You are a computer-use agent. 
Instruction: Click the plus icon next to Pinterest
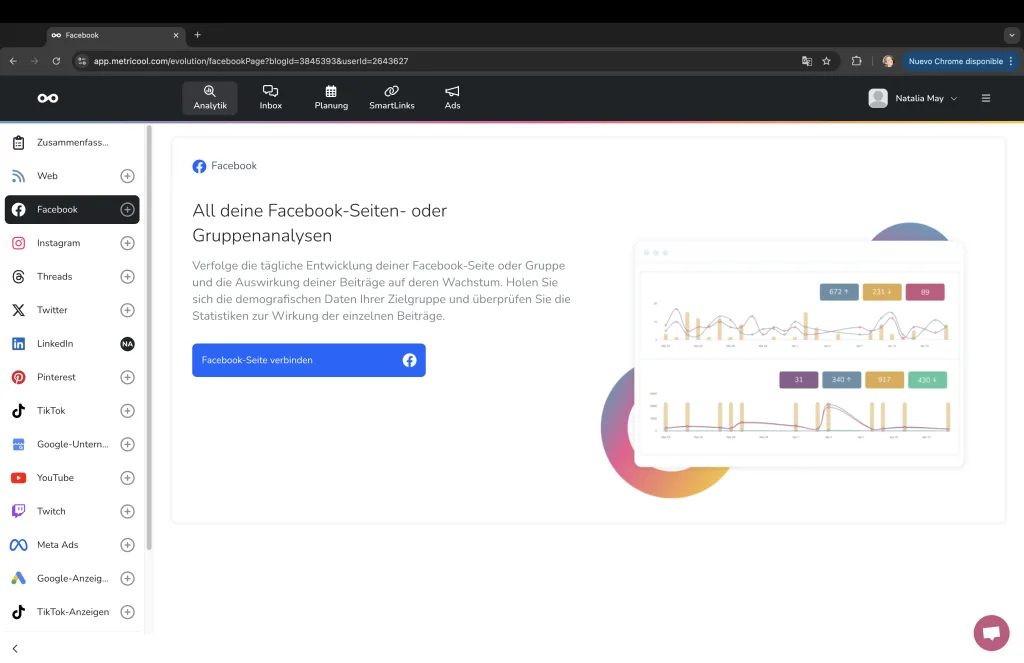127,377
